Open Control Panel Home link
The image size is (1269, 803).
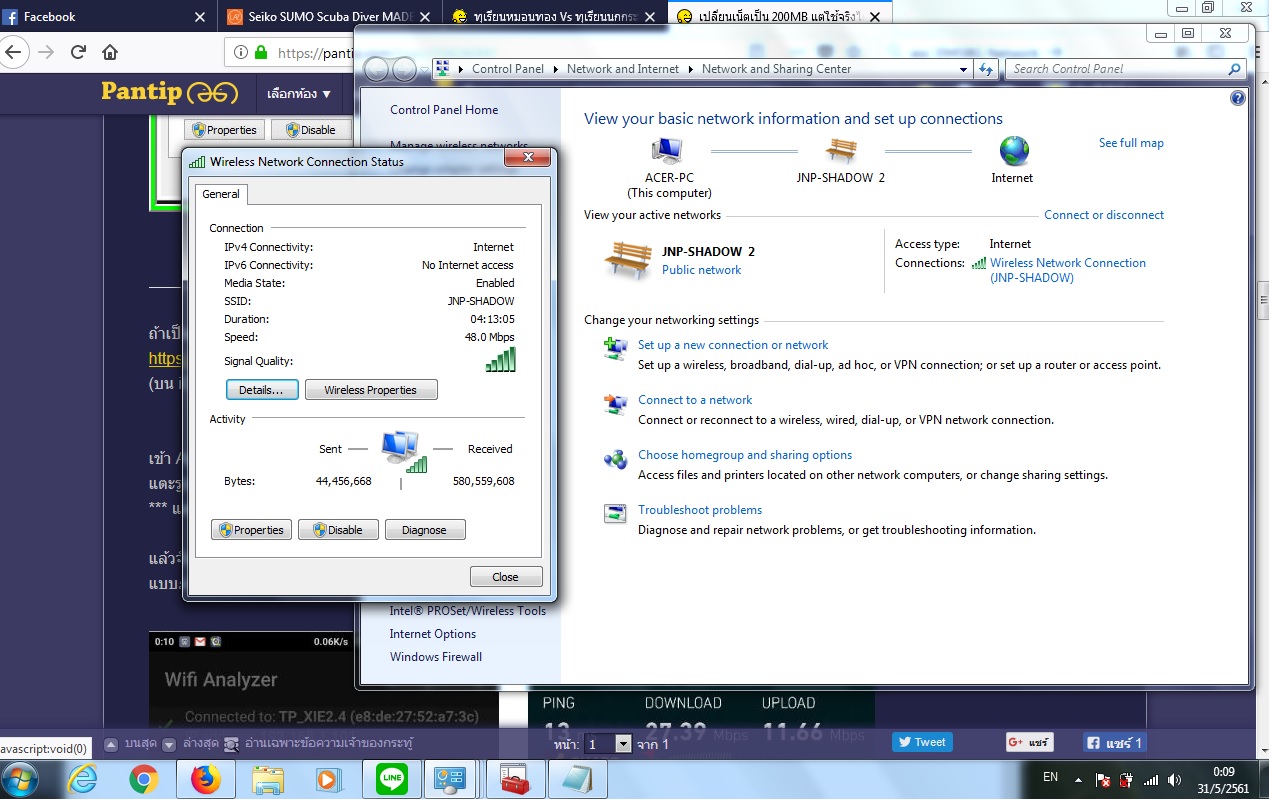[x=444, y=110]
